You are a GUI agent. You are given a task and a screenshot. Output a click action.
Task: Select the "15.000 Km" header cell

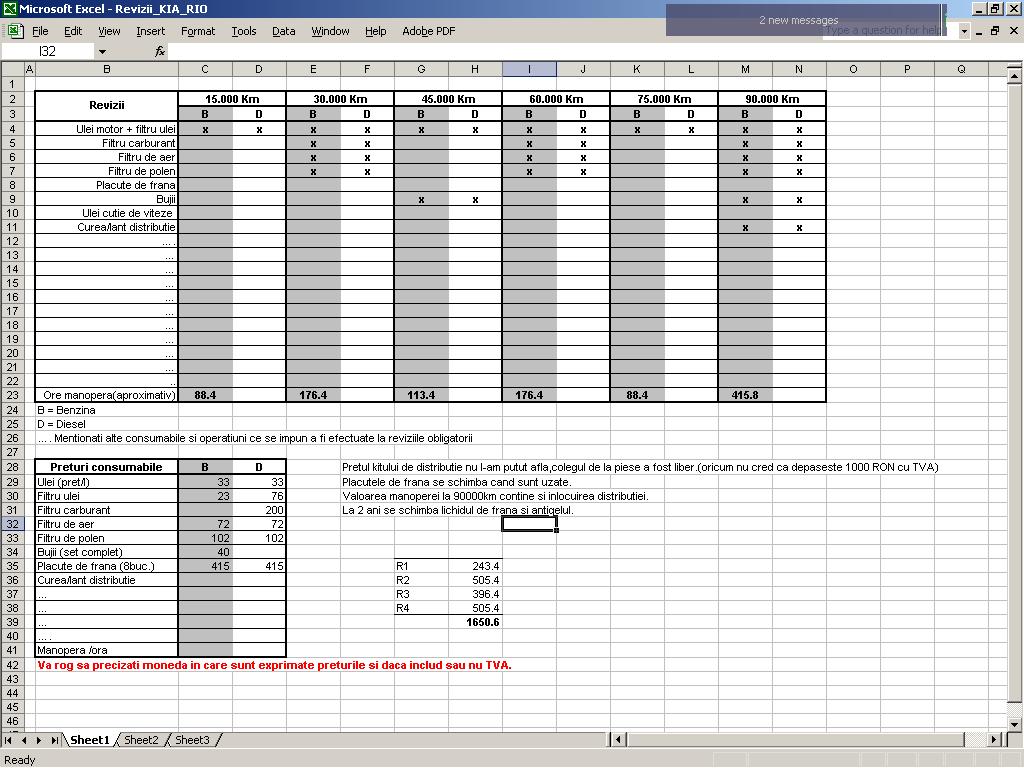tap(232, 99)
